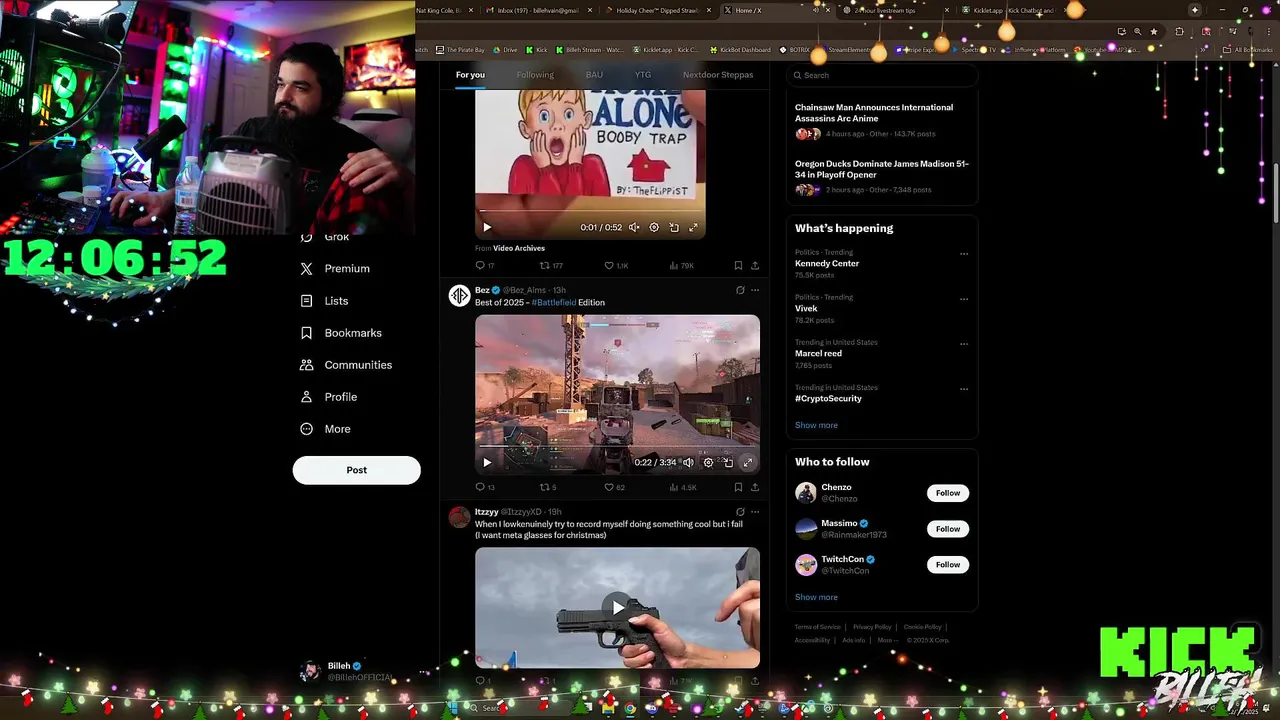Repost the Bez Battlefield post
This screenshot has width=1280, height=720.
coord(549,488)
